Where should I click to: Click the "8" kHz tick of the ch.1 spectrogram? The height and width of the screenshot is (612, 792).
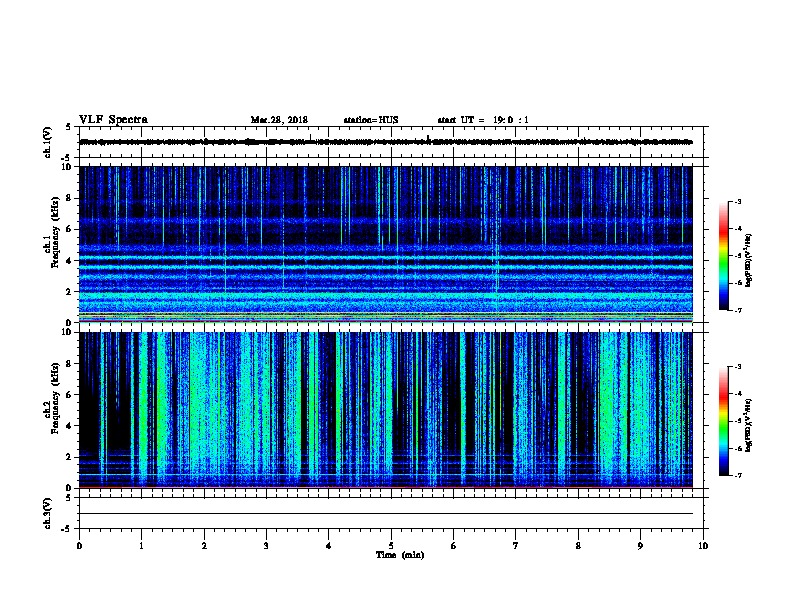70,198
